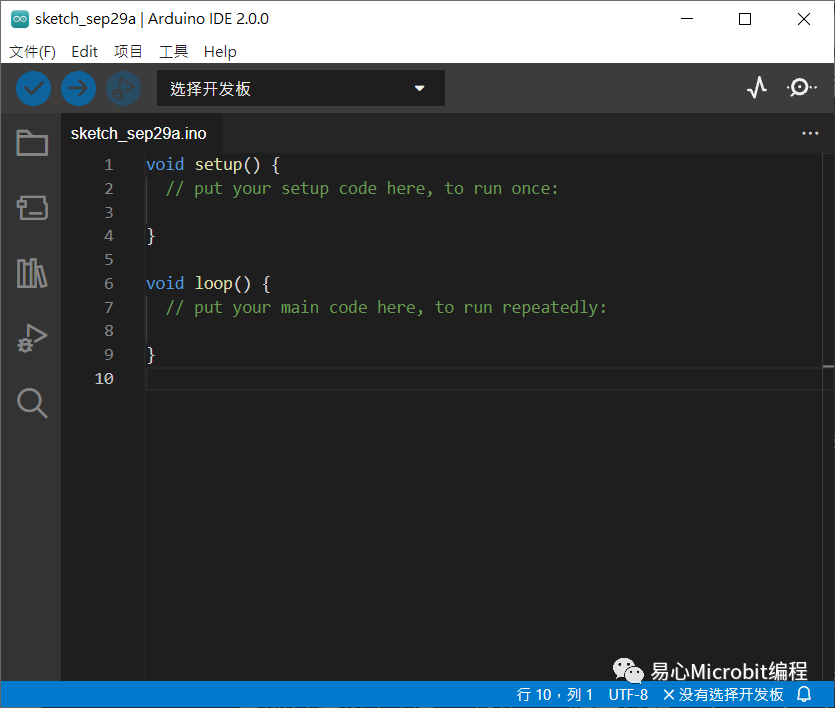
Task: Click the 没有选择开发板 status item
Action: pyautogui.click(x=723, y=694)
